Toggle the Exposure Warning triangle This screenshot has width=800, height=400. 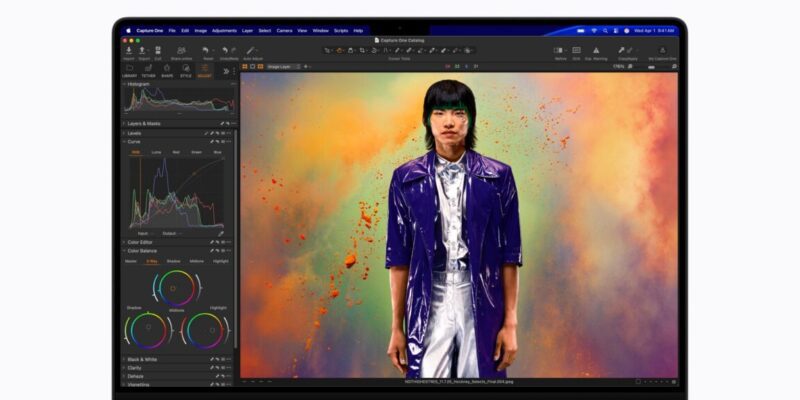coord(595,51)
